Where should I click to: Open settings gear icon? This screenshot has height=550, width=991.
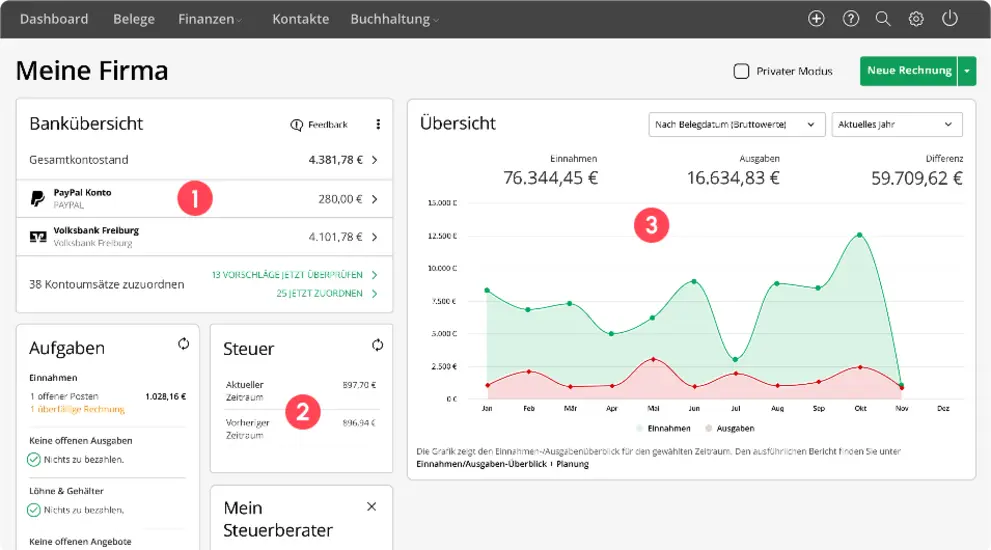click(916, 19)
